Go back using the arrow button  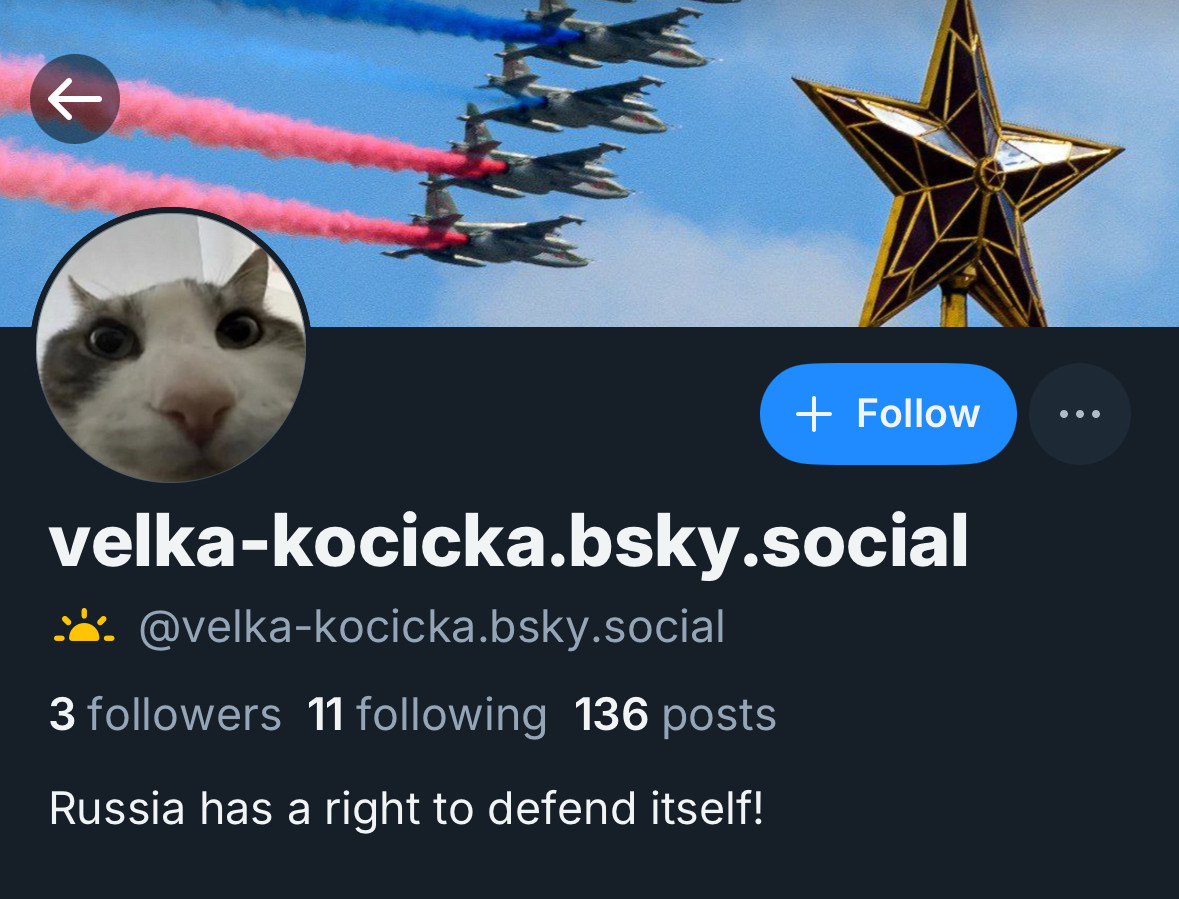74,98
